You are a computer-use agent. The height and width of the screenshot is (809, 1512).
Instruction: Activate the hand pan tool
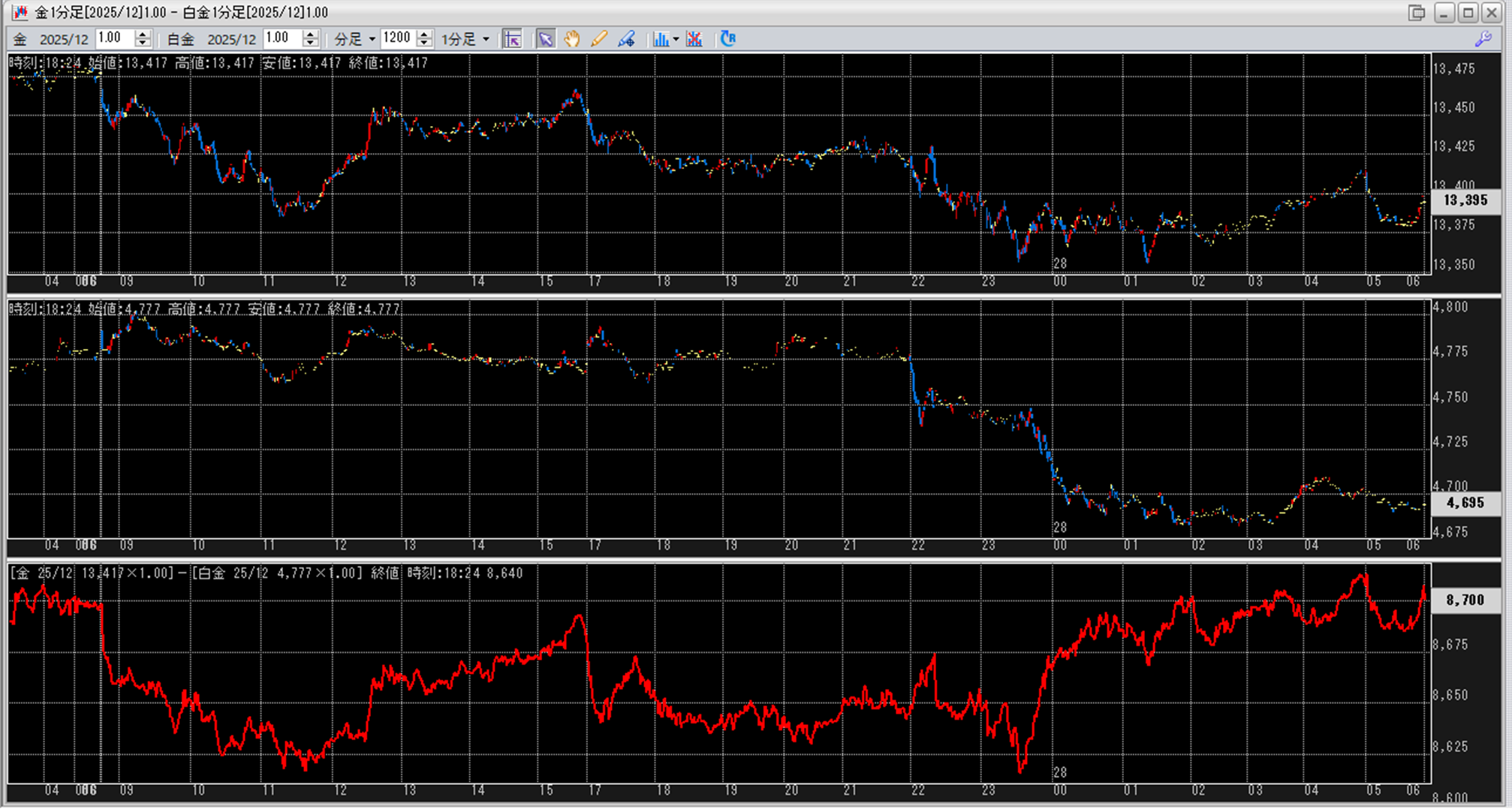[x=572, y=39]
